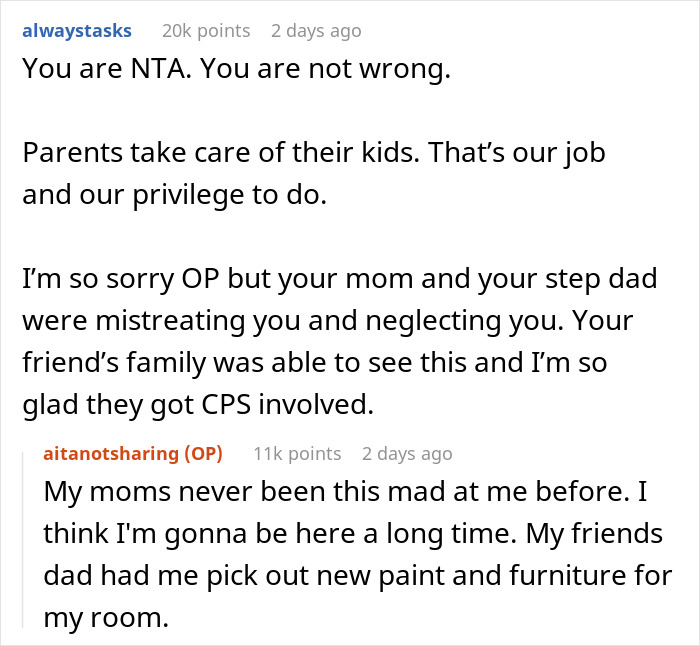
Task: Click the 11k points score
Action: click(297, 454)
